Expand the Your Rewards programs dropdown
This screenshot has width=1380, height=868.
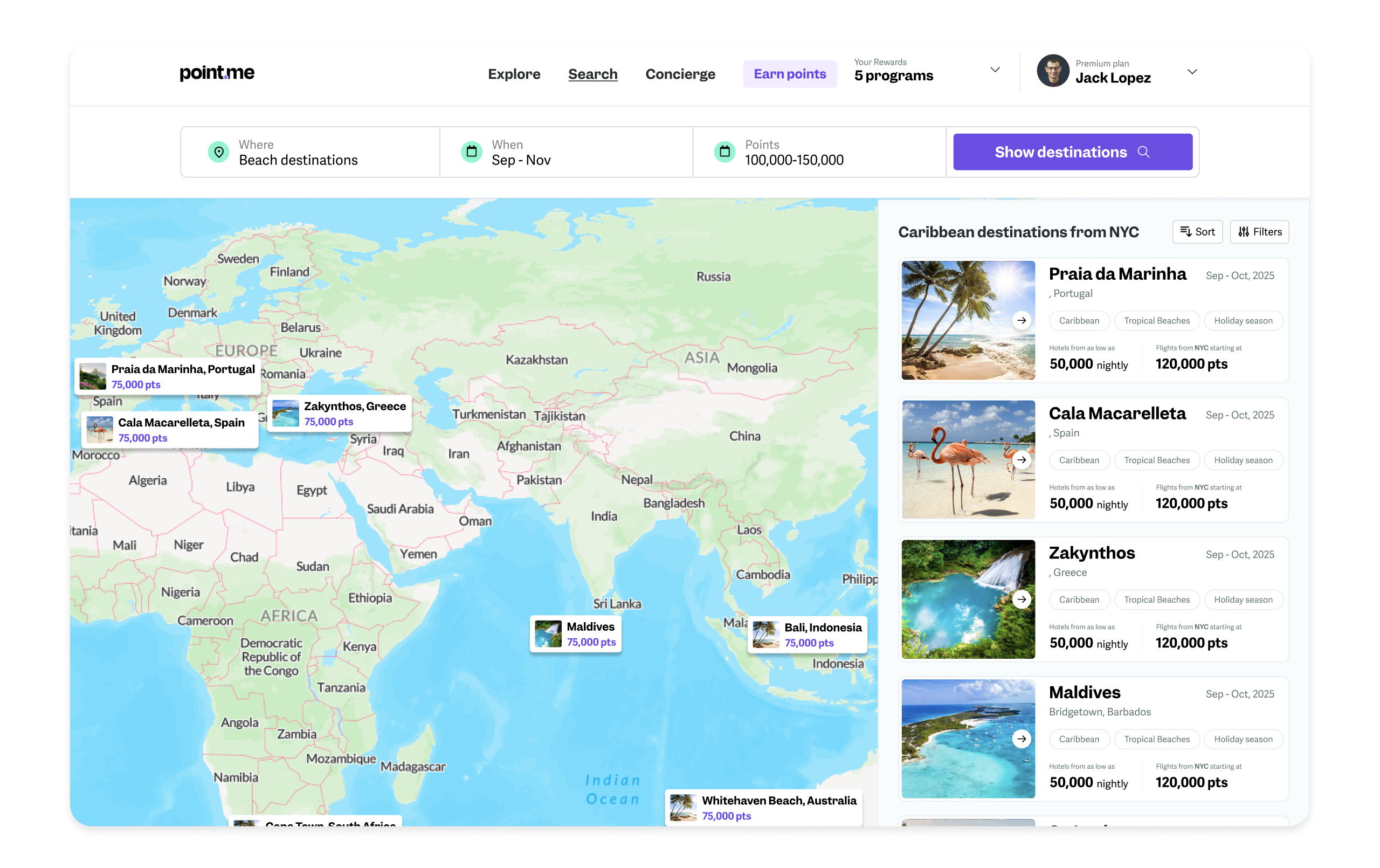point(995,70)
